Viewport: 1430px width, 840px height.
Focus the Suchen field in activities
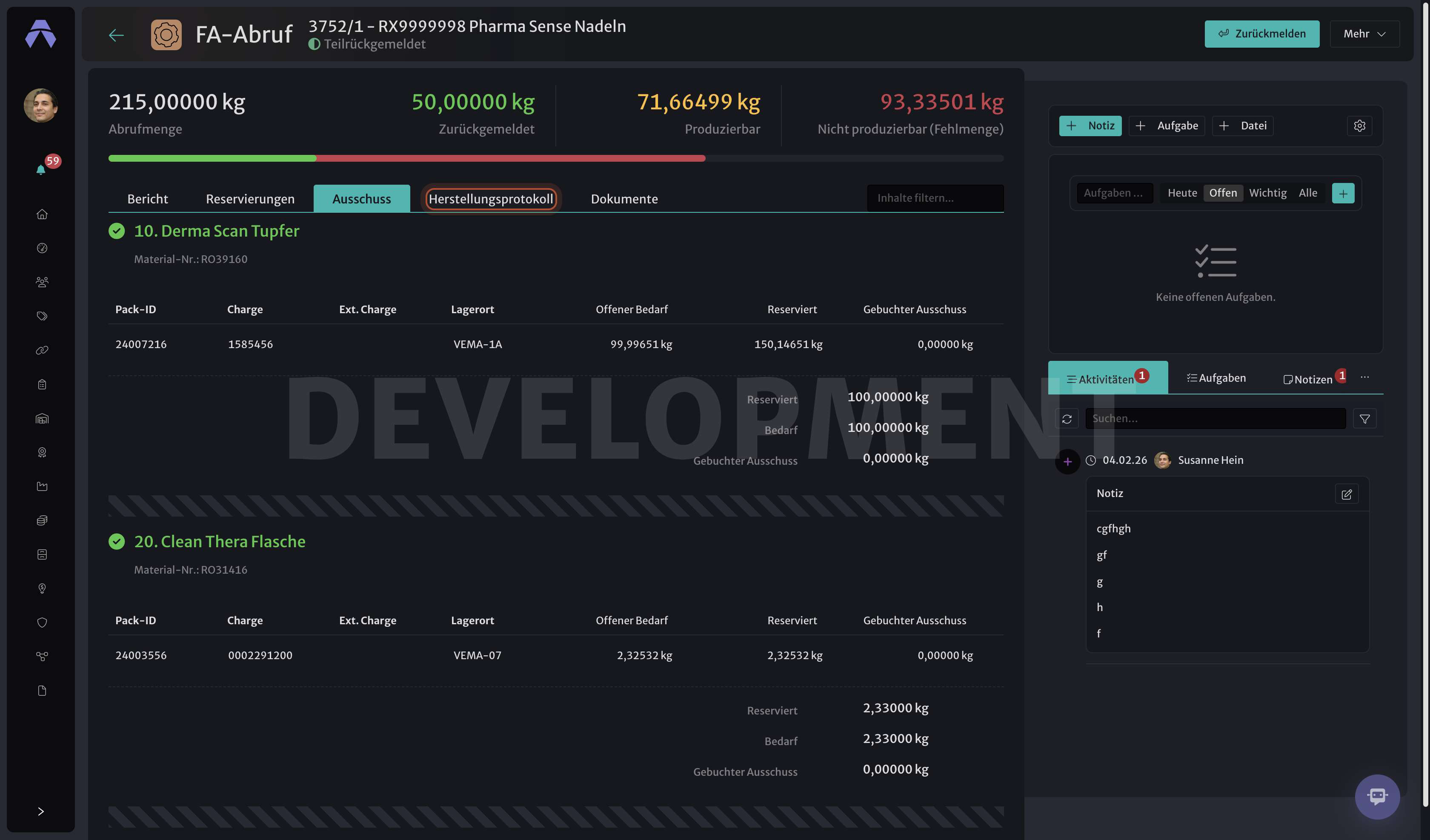pyautogui.click(x=1215, y=419)
